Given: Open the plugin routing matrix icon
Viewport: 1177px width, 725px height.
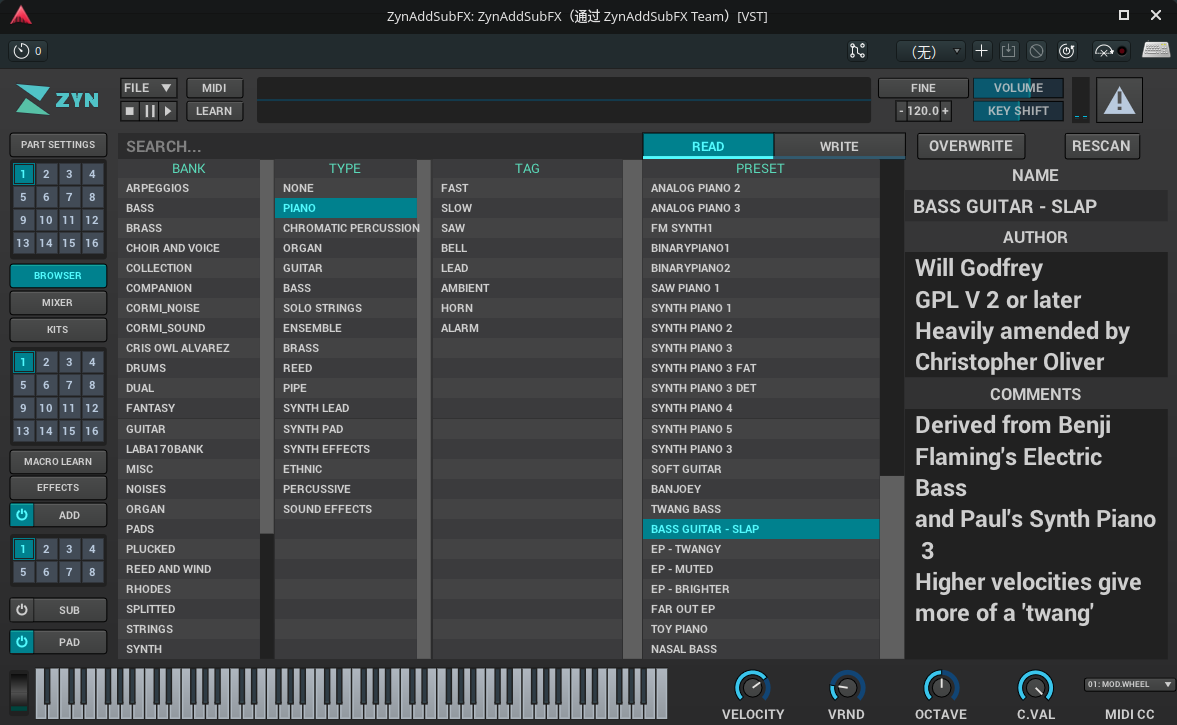Looking at the screenshot, I should 857,50.
